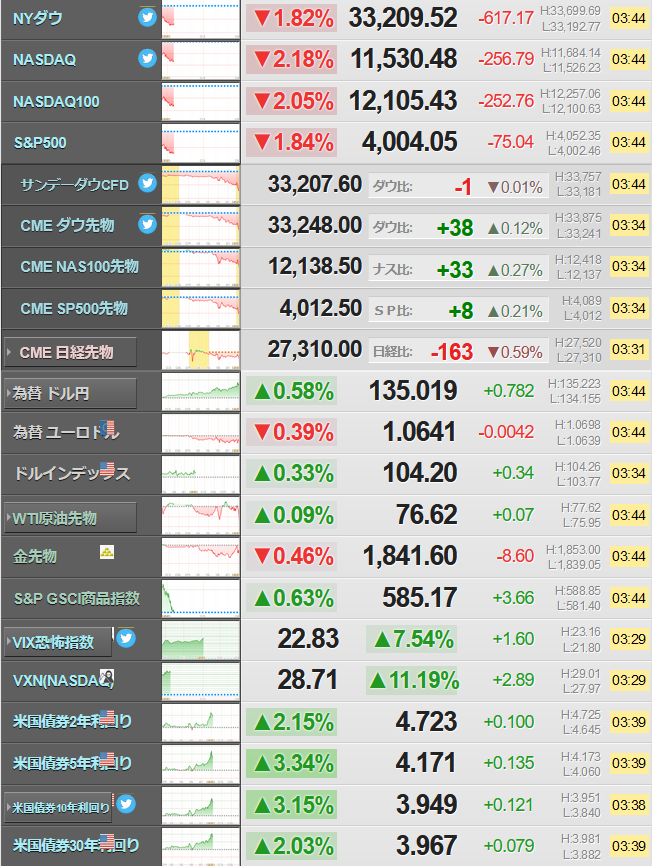The height and width of the screenshot is (866, 652).
Task: Expand the 米国債券10年利回り button
Action: 58,807
